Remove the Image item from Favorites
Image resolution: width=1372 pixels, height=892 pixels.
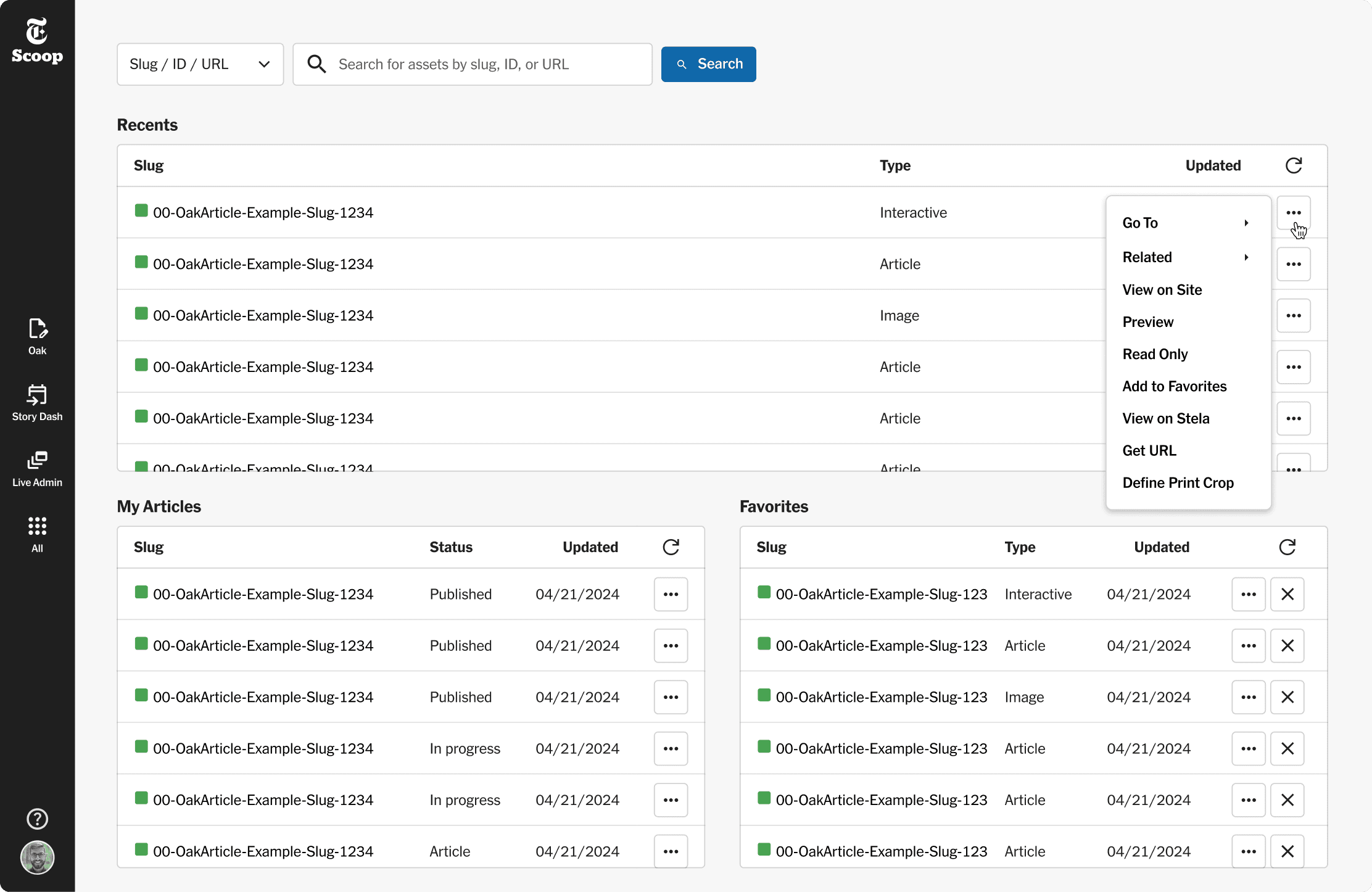click(1287, 697)
